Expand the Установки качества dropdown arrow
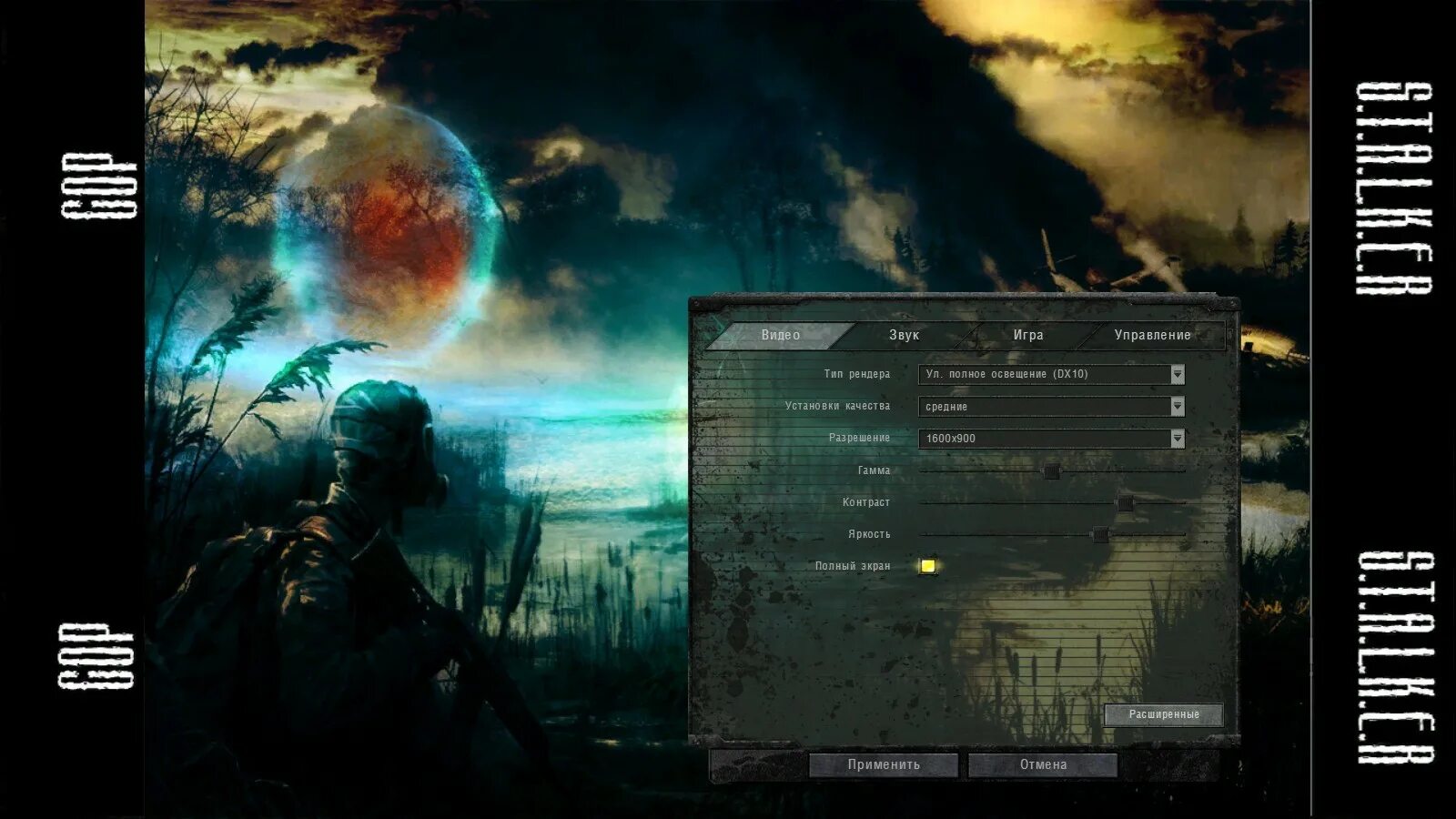 (1178, 406)
